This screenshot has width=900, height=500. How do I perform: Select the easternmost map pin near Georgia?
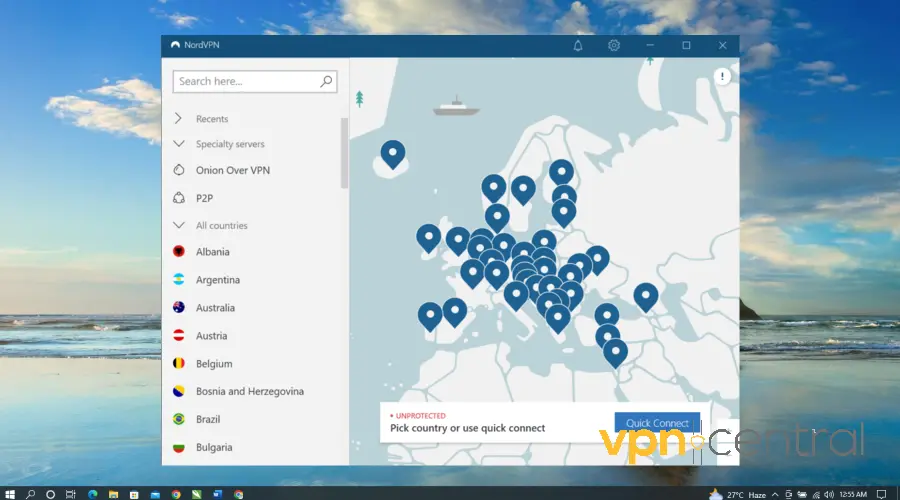646,297
